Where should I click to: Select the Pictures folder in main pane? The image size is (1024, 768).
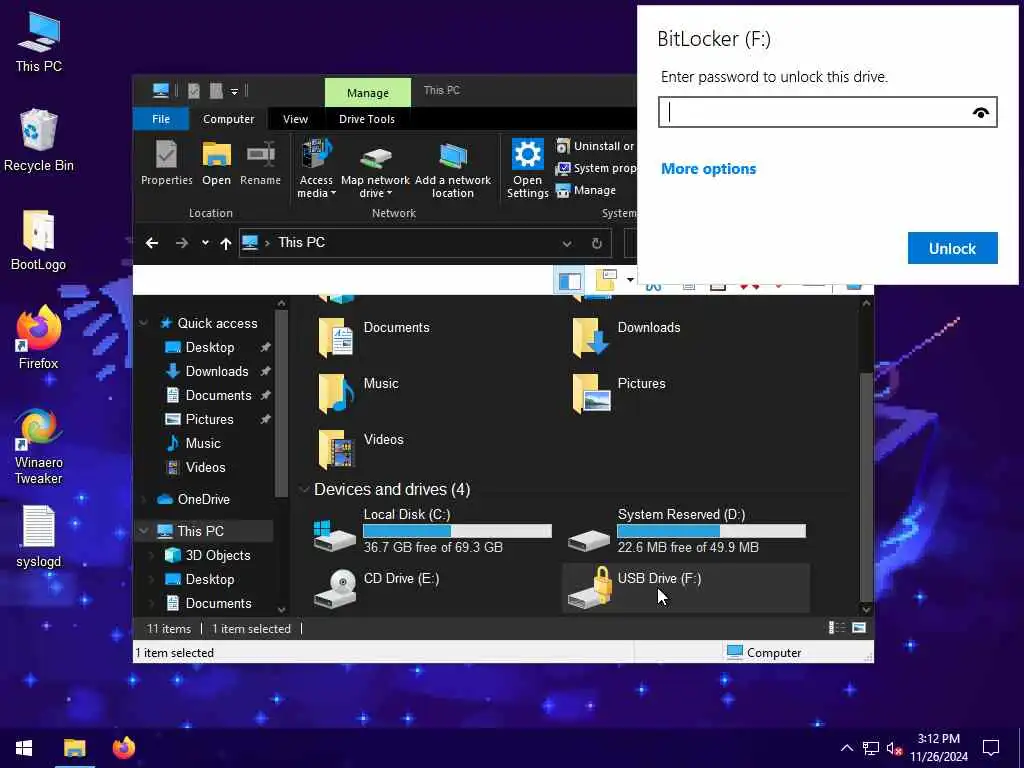point(618,392)
